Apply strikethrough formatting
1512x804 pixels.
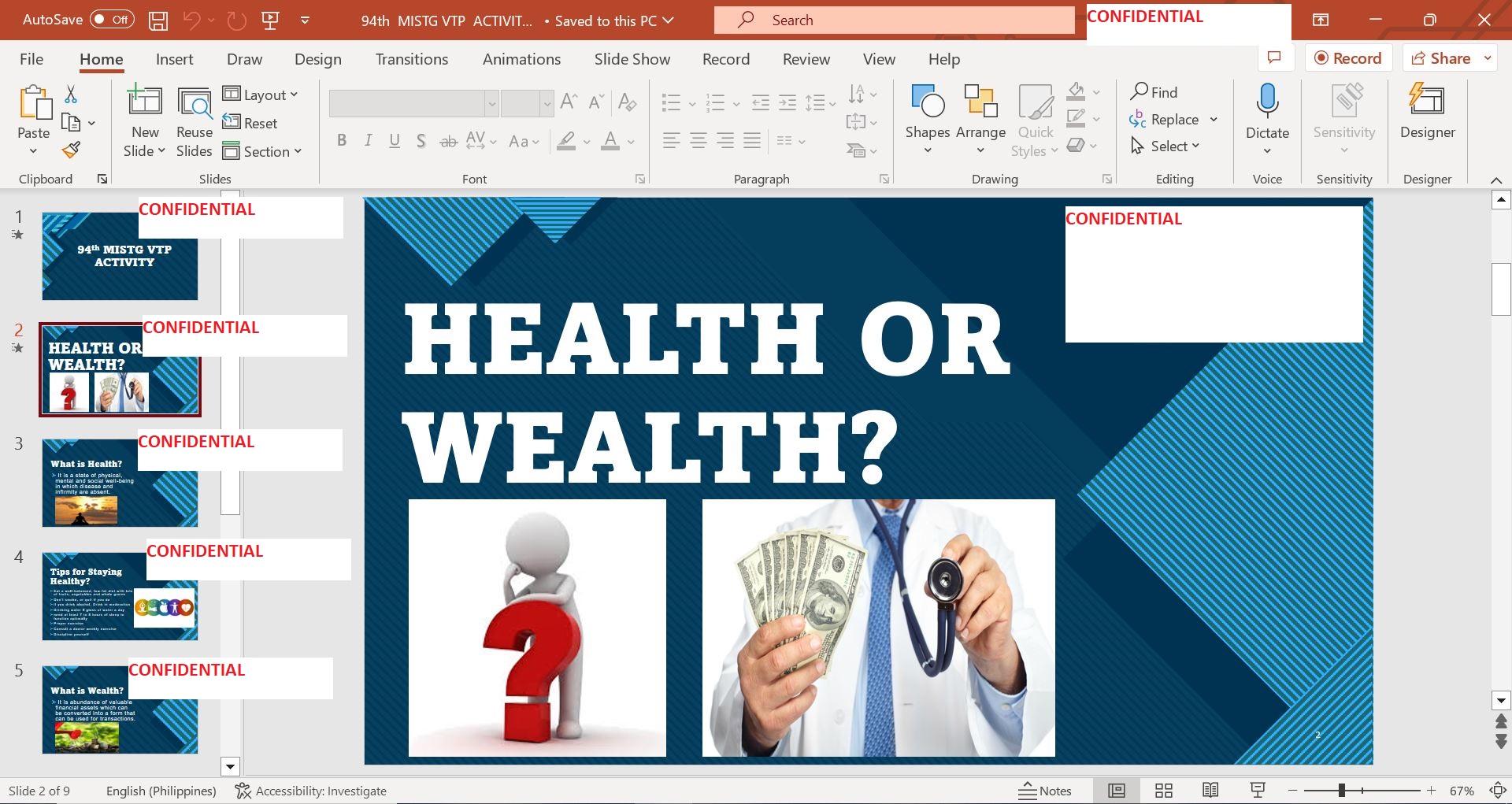(x=448, y=141)
